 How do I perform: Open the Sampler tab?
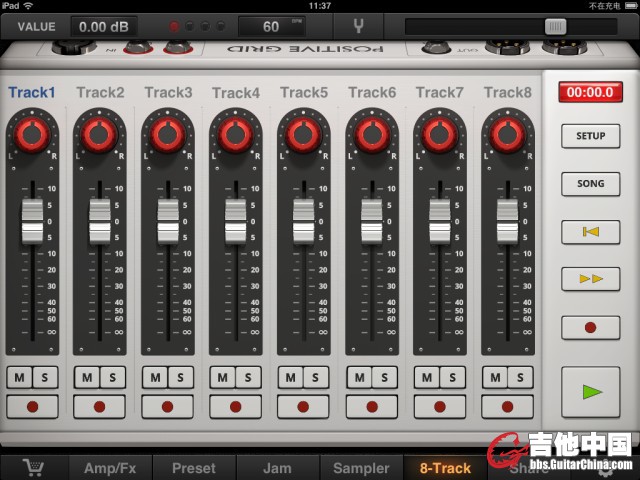(361, 467)
